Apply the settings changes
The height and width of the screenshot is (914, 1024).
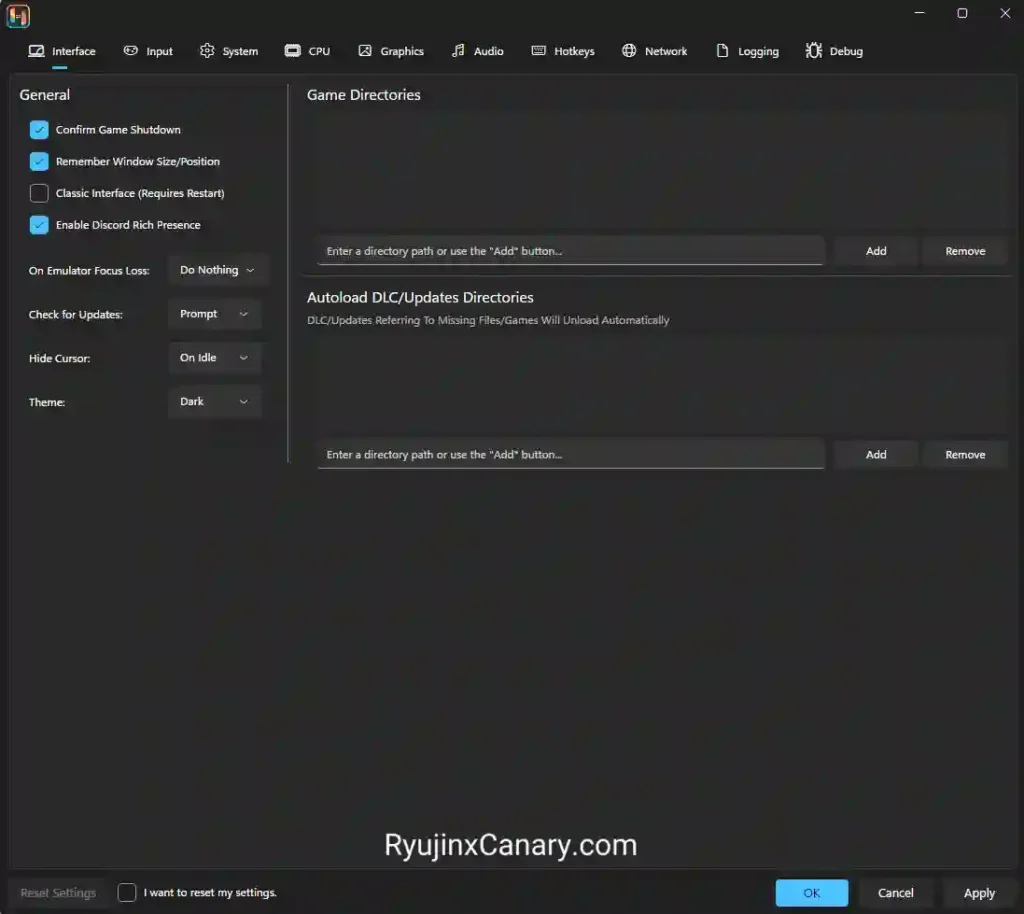[x=979, y=892]
